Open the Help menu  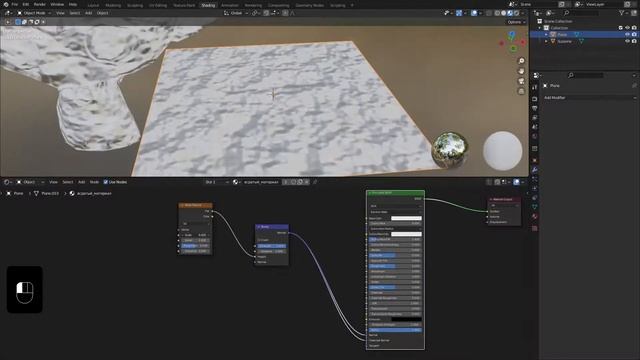pyautogui.click(x=73, y=4)
